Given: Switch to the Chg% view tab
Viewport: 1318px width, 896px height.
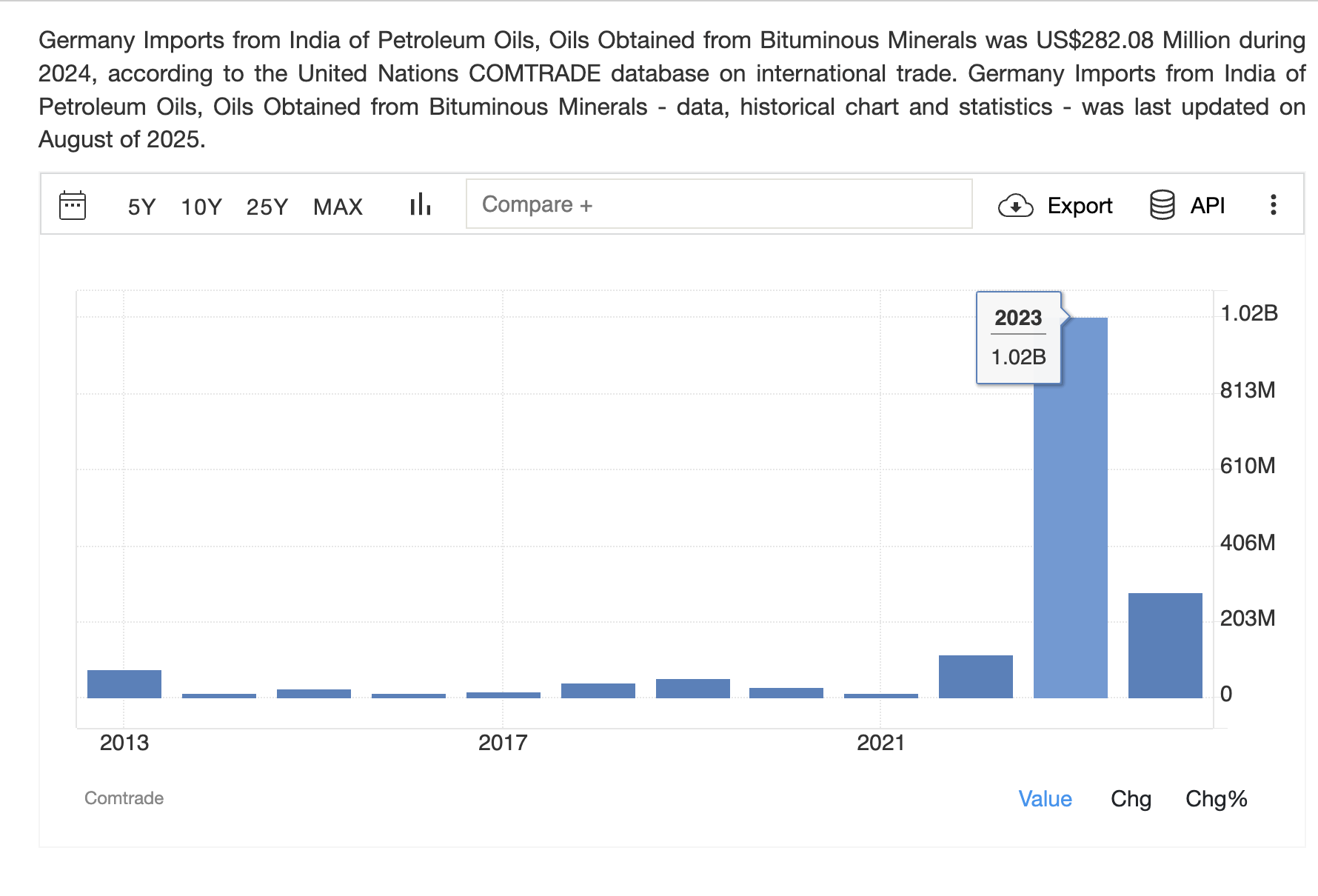Looking at the screenshot, I should pos(1216,798).
